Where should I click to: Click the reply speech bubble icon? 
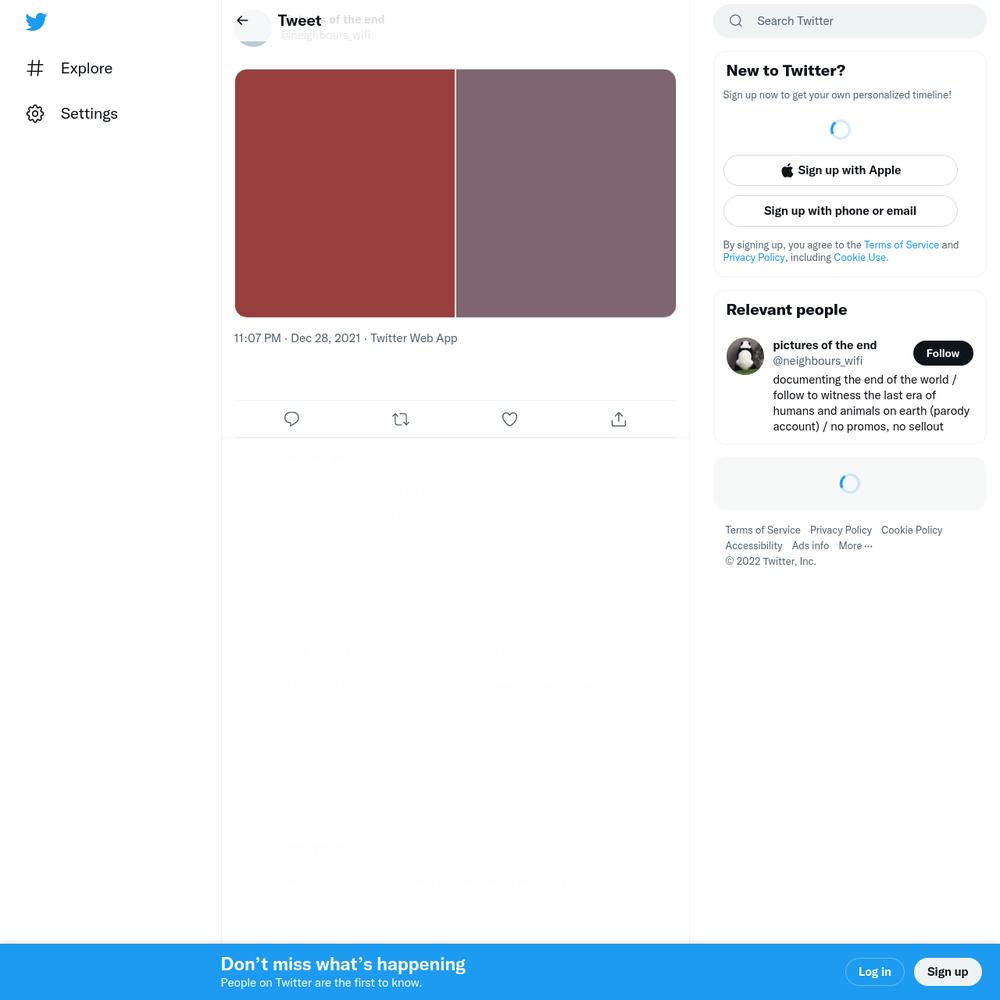tap(291, 419)
